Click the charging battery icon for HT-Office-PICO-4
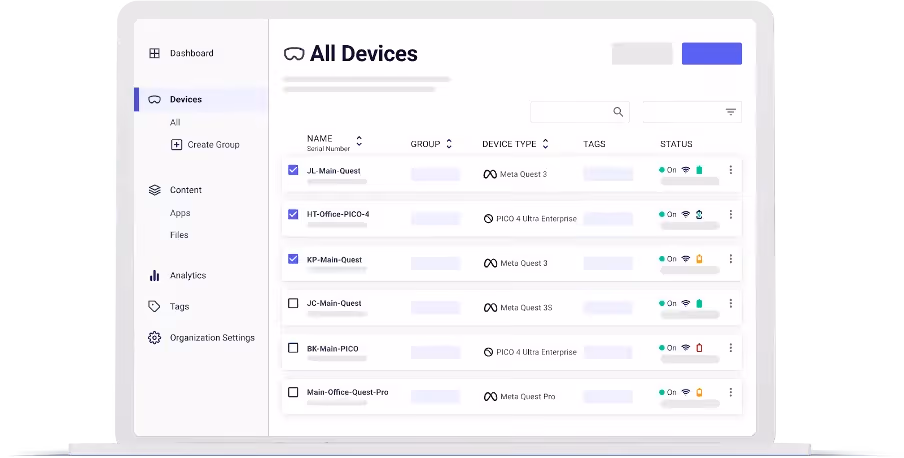The width and height of the screenshot is (904, 458). pos(699,214)
